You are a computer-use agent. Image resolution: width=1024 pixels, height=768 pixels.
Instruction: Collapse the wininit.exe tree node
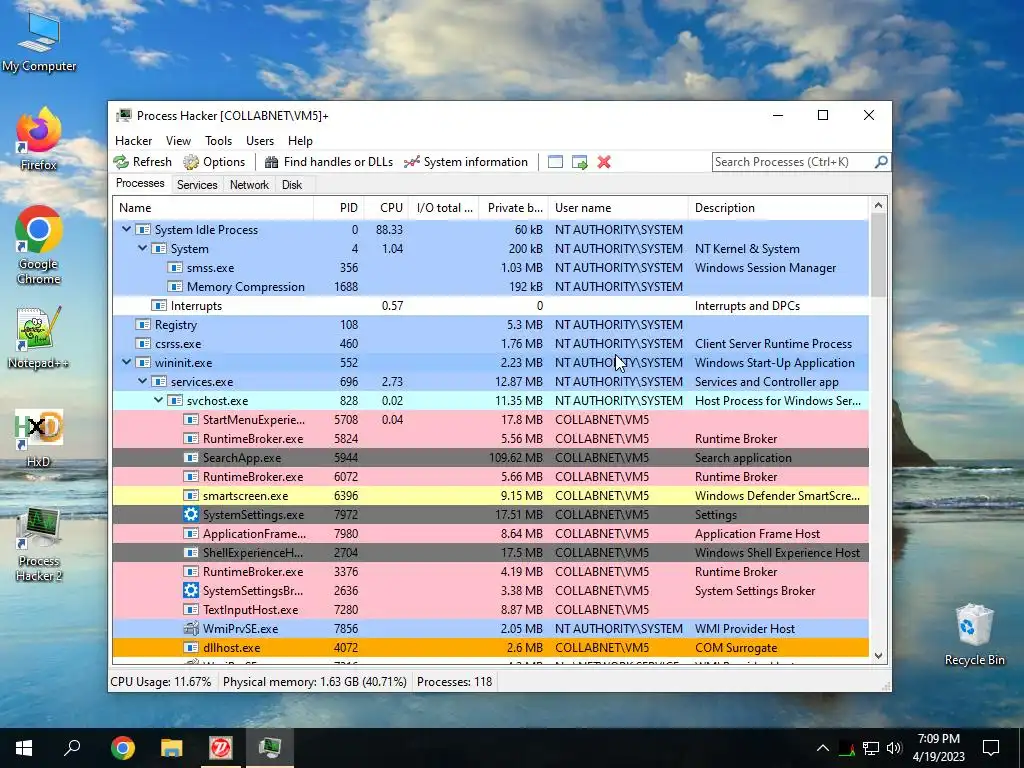pos(126,362)
